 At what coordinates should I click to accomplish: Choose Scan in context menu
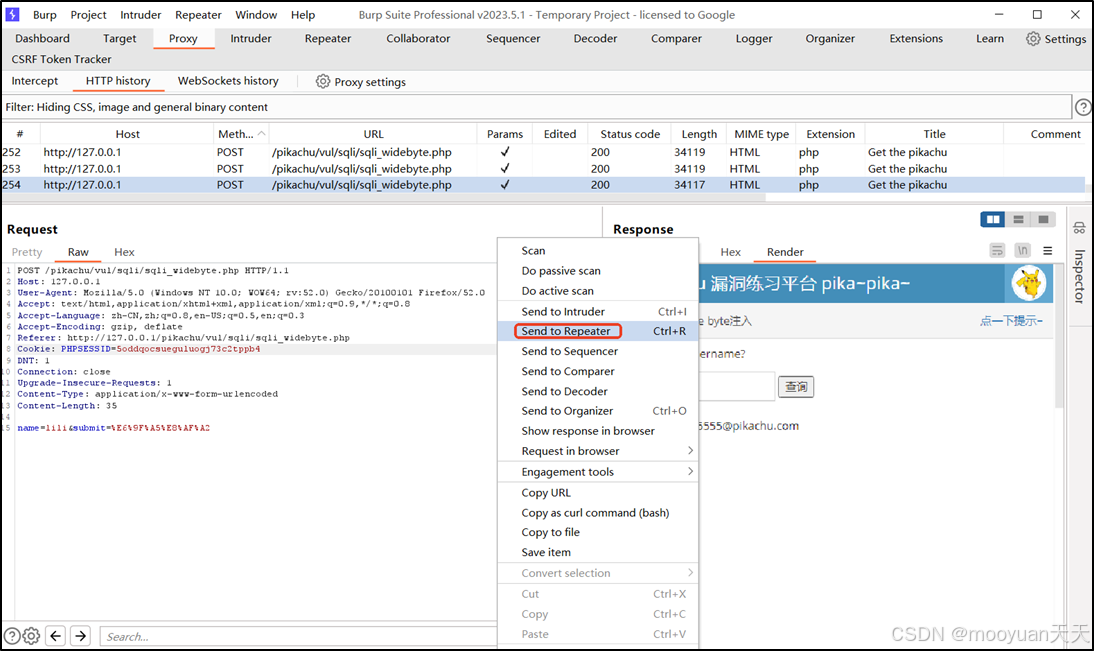pos(598,250)
